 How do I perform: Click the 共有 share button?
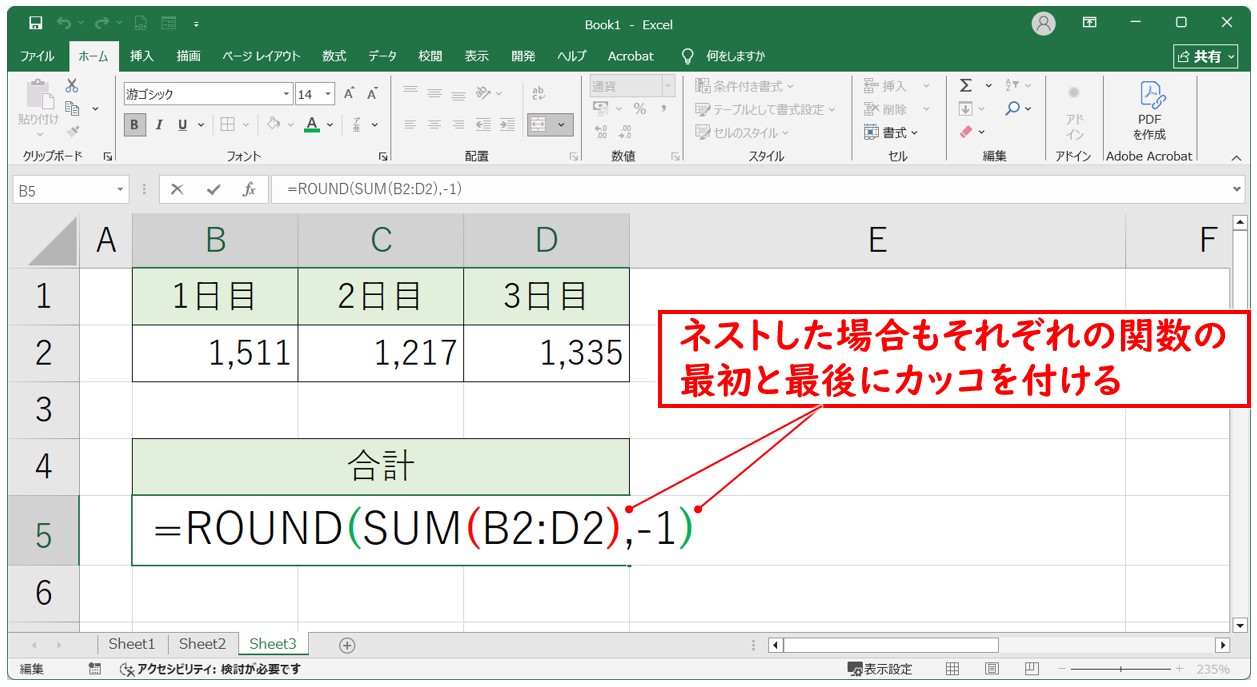1205,56
